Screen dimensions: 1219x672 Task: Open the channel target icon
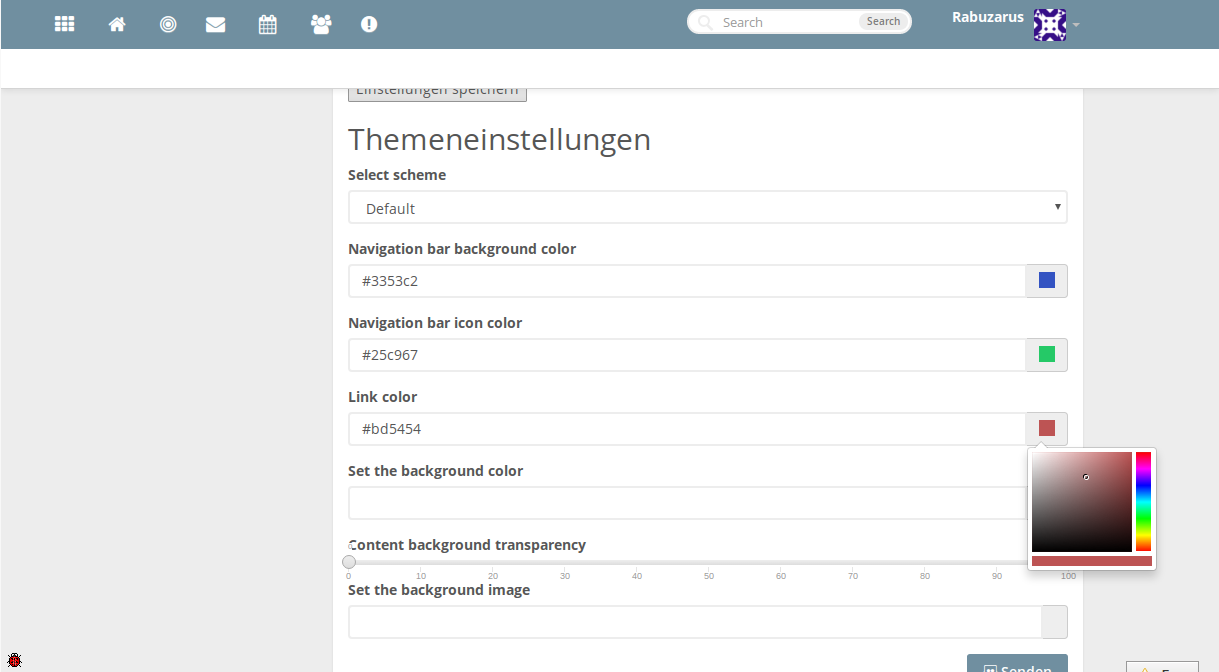[x=168, y=24]
